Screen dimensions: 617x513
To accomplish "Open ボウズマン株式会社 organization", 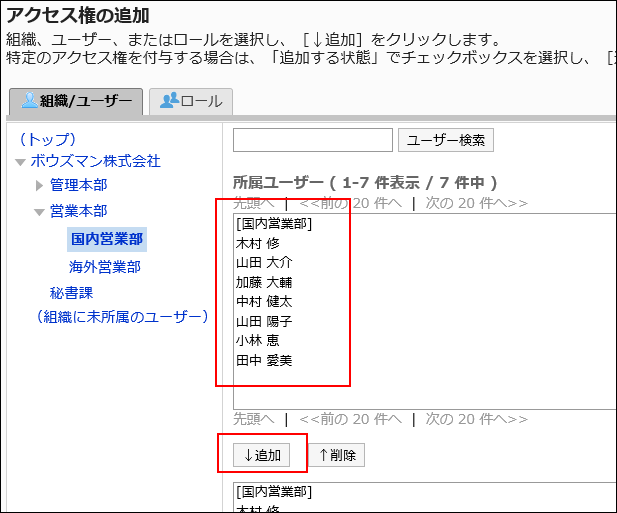I will point(95,161).
